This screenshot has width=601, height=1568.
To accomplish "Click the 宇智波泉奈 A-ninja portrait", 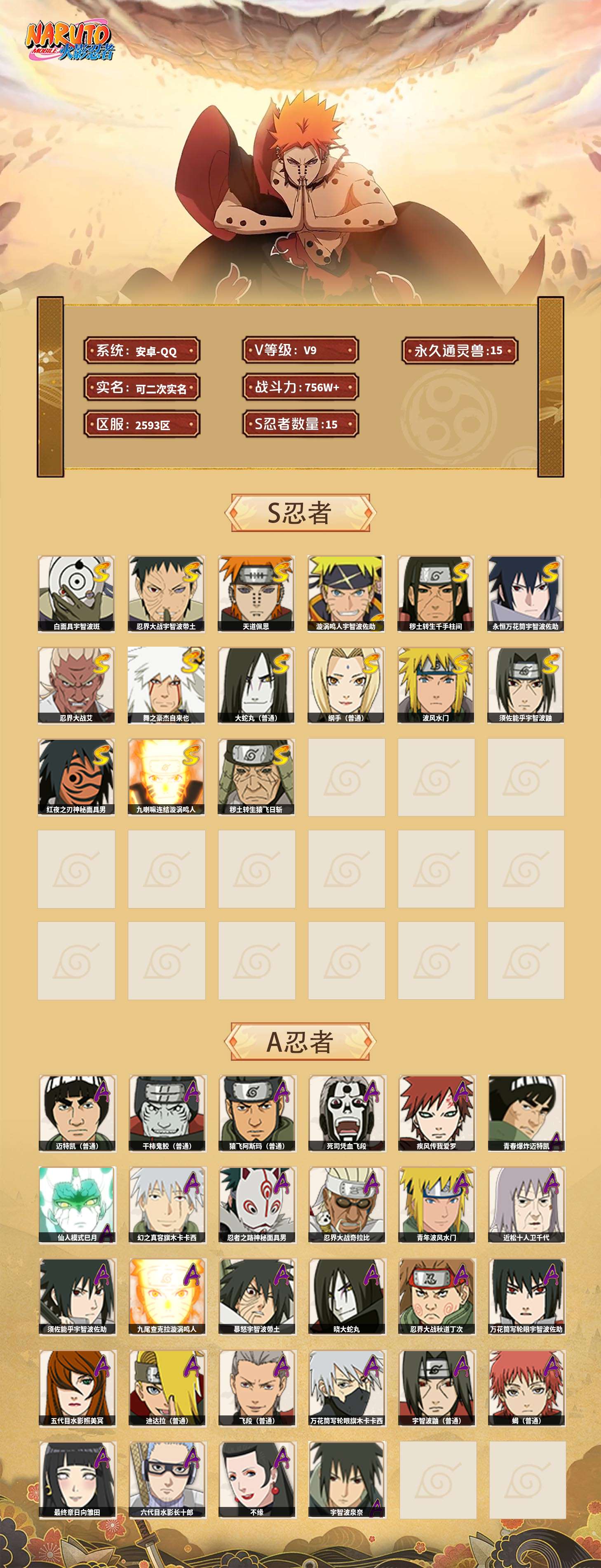I will pos(347,1479).
